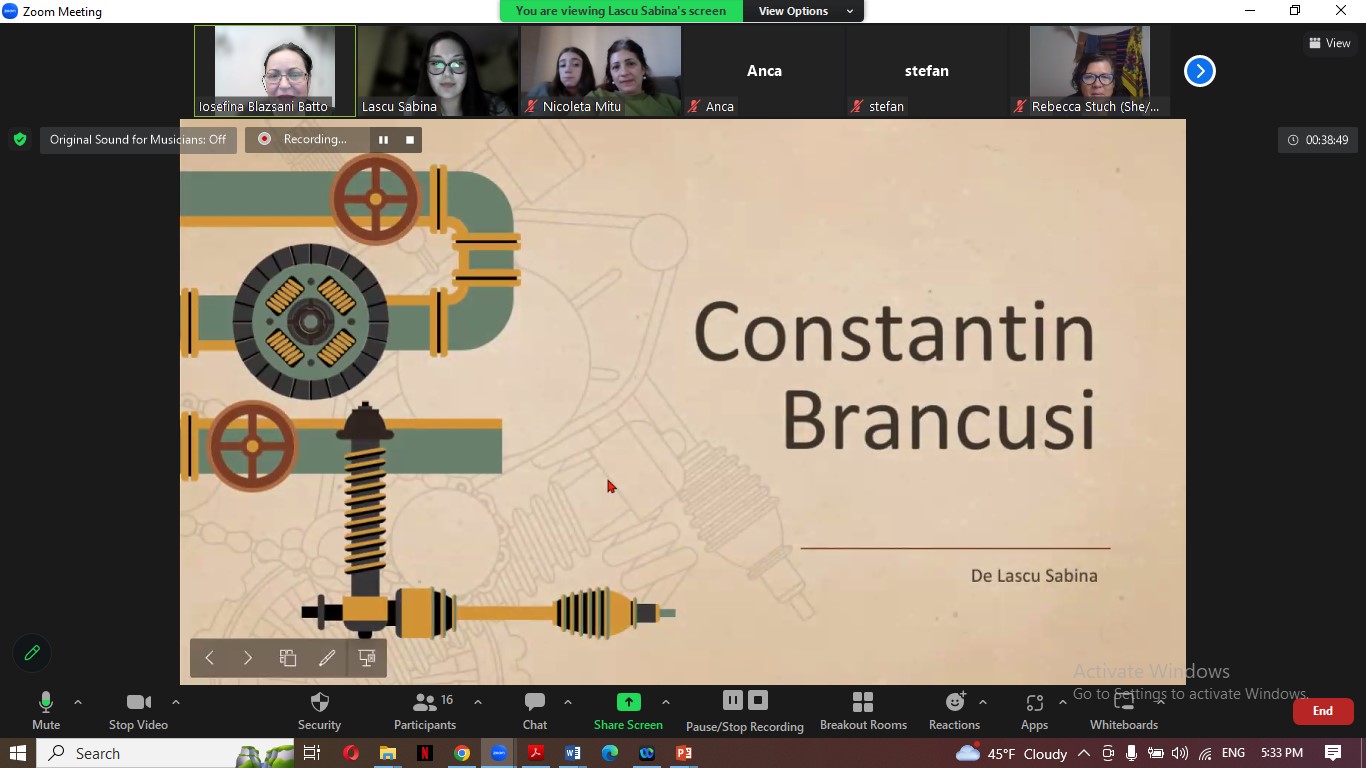1366x768 pixels.
Task: Open Windows Start menu
Action: tap(18, 753)
